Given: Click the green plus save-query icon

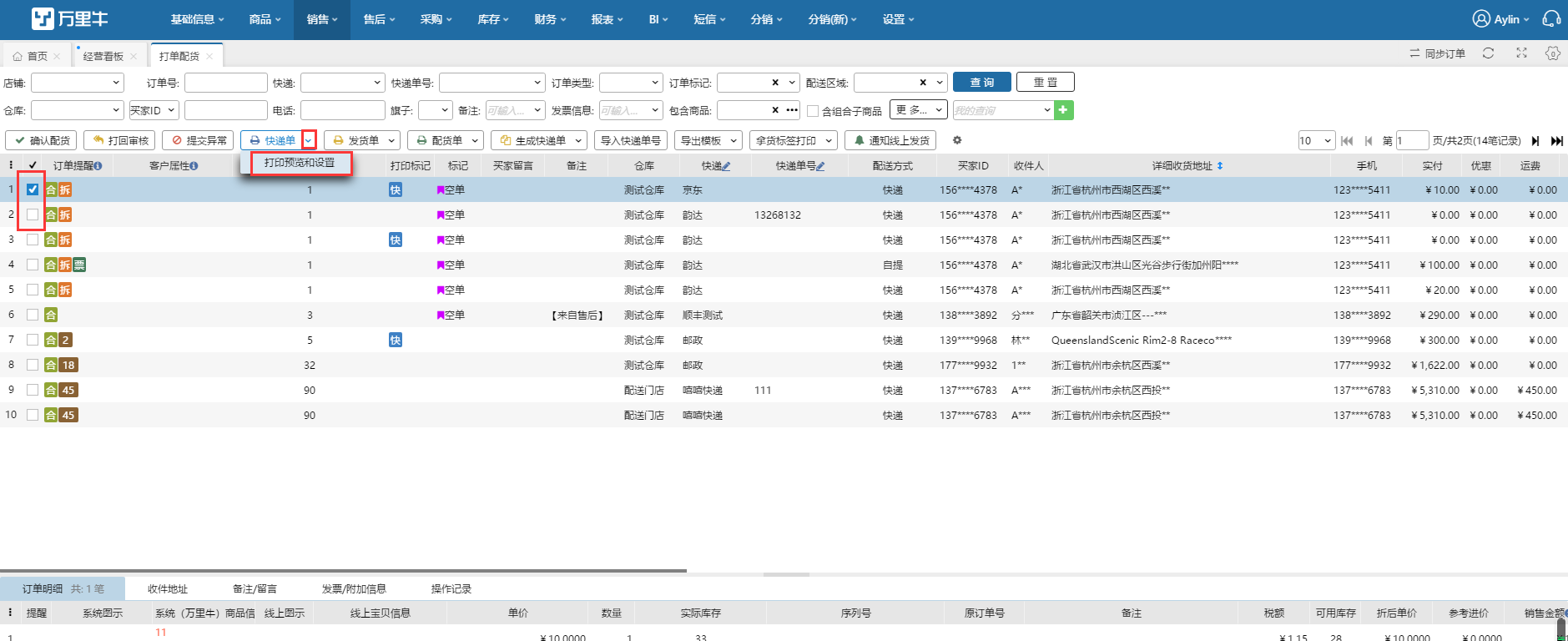Looking at the screenshot, I should 1063,110.
